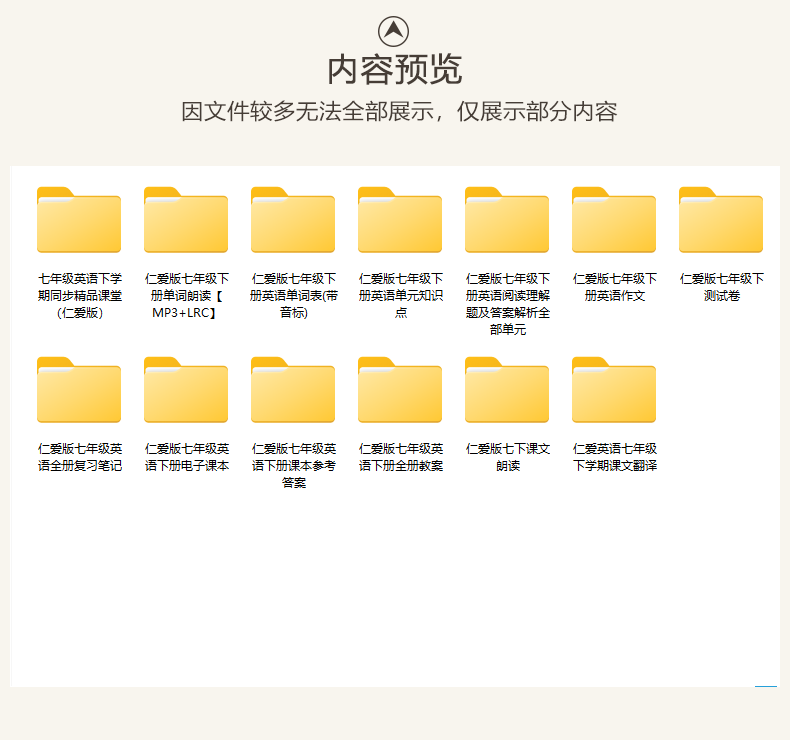
Task: Open the 仁爱版七年级下册英语作文 folder icon
Action: tap(614, 220)
